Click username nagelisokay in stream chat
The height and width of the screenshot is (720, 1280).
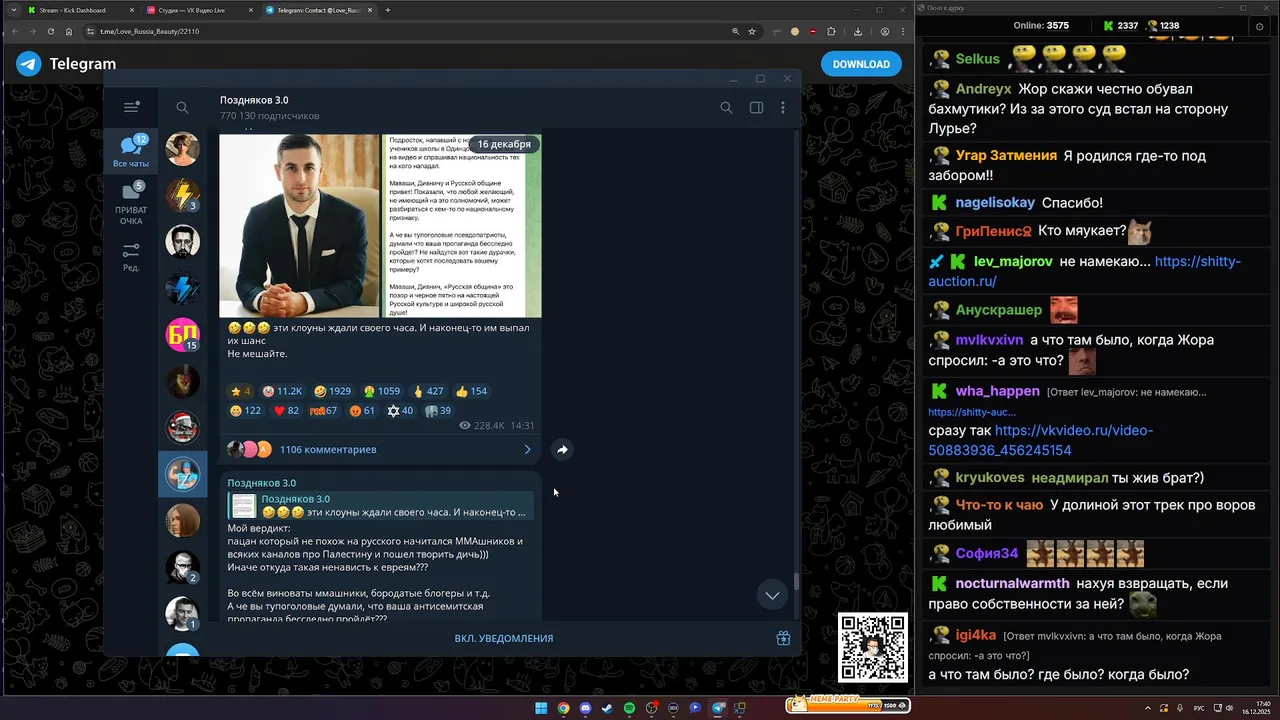pyautogui.click(x=995, y=202)
